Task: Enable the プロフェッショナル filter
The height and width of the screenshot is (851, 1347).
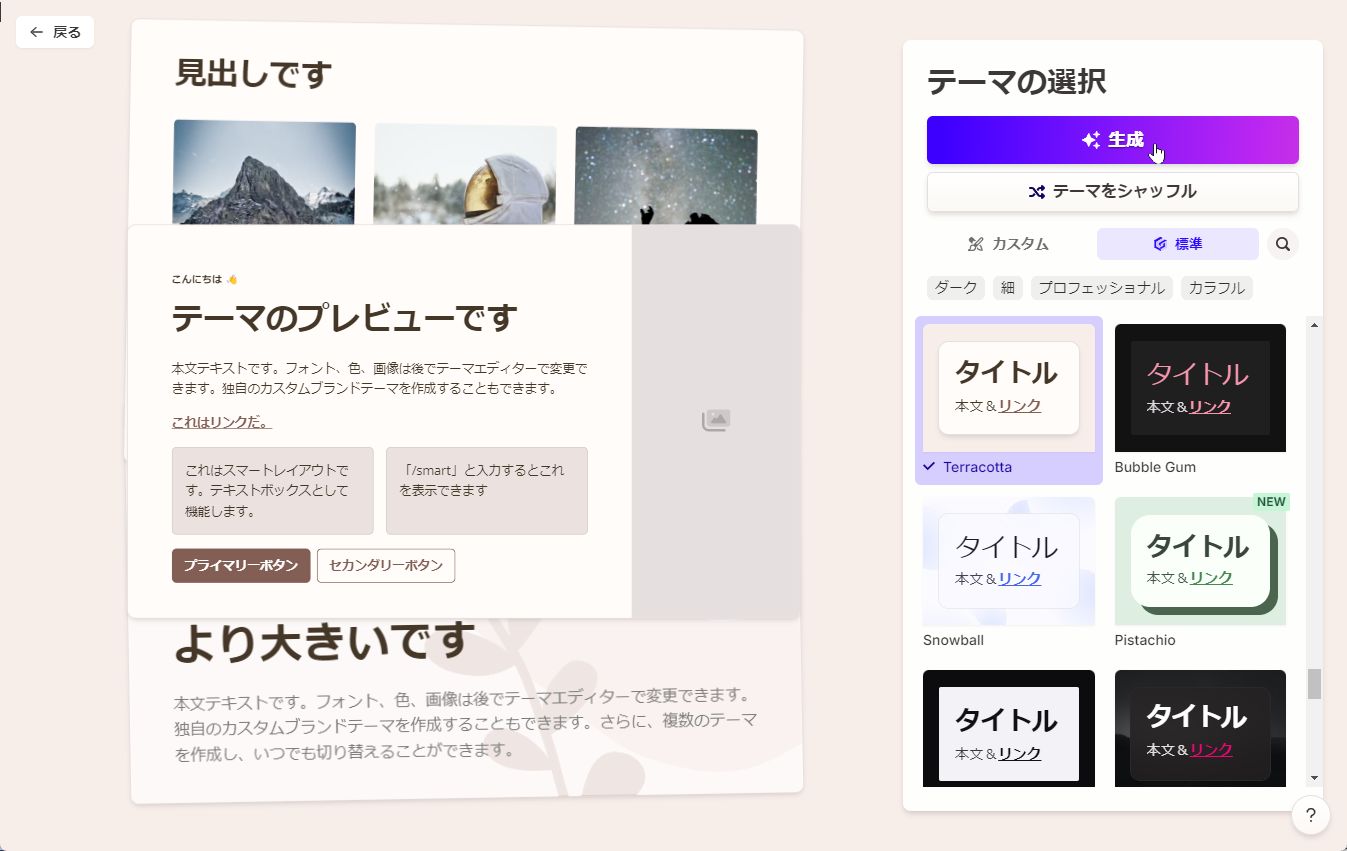Action: tap(1101, 287)
